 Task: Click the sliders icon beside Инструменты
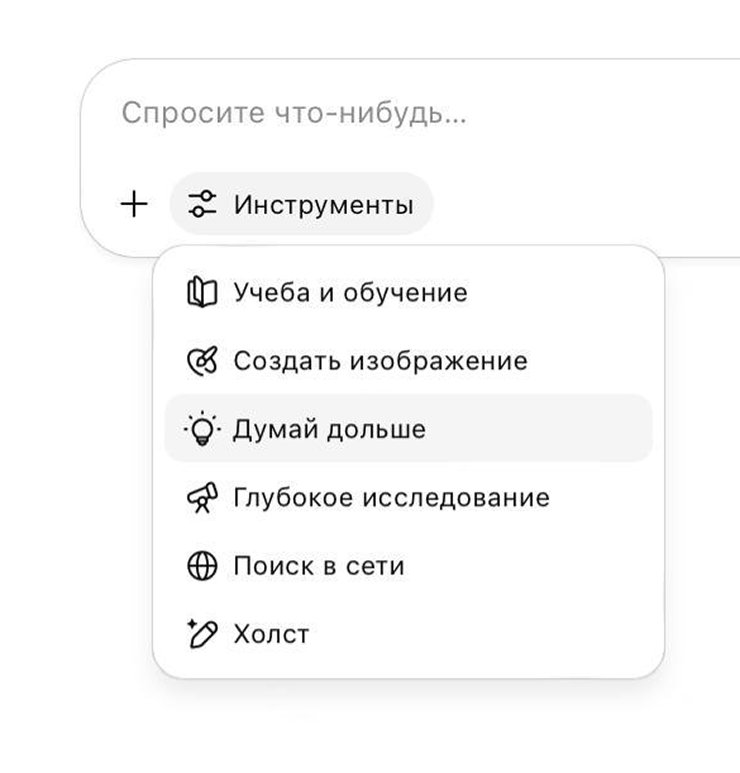coord(202,204)
